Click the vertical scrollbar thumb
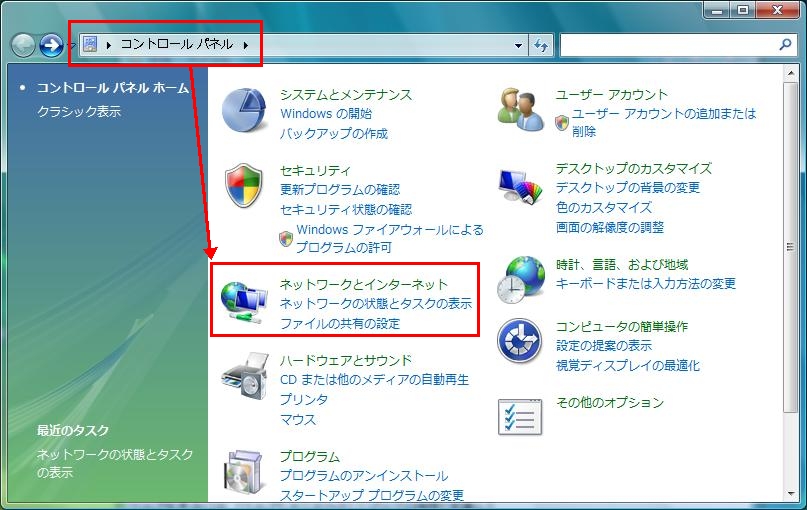 [791, 247]
